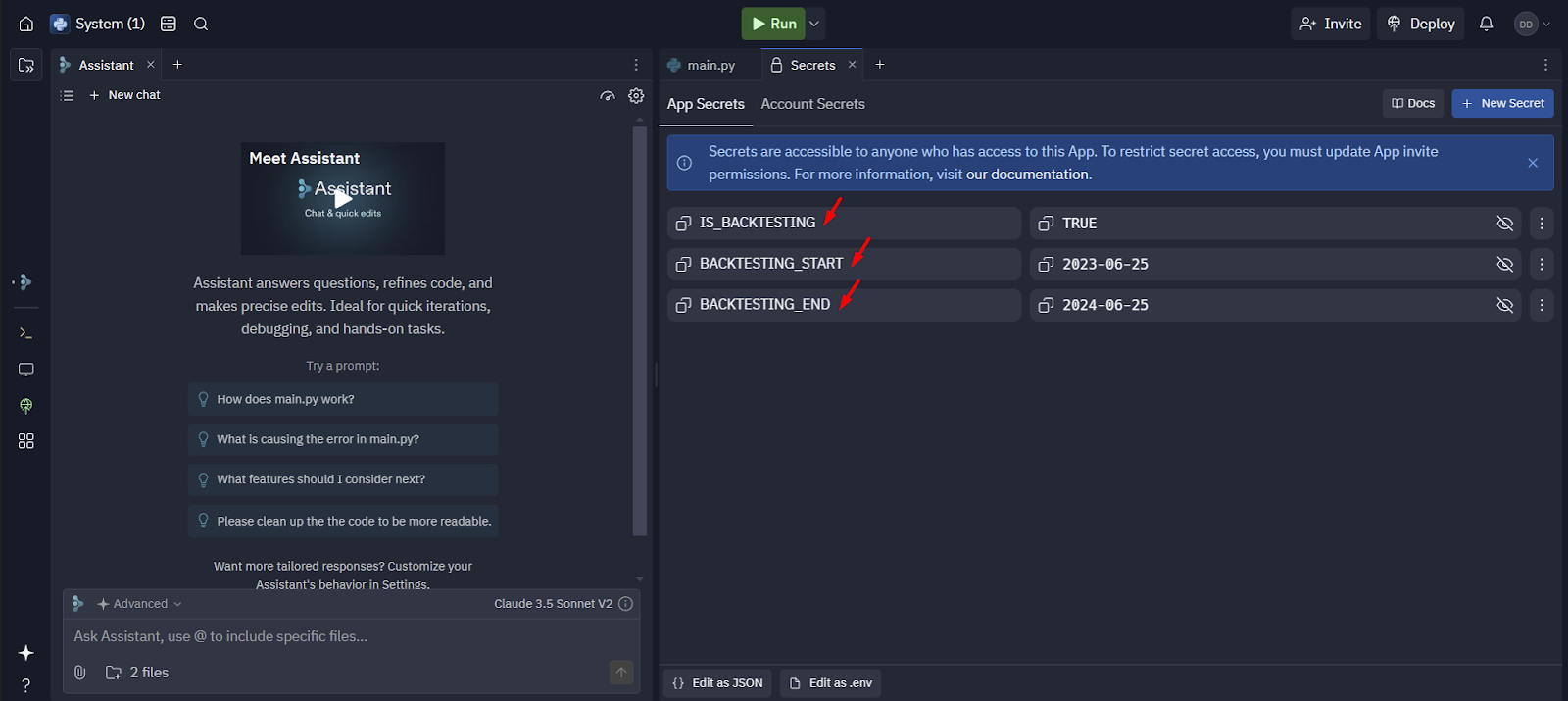This screenshot has width=1568, height=701.
Task: Click the Claude model info icon
Action: point(625,604)
